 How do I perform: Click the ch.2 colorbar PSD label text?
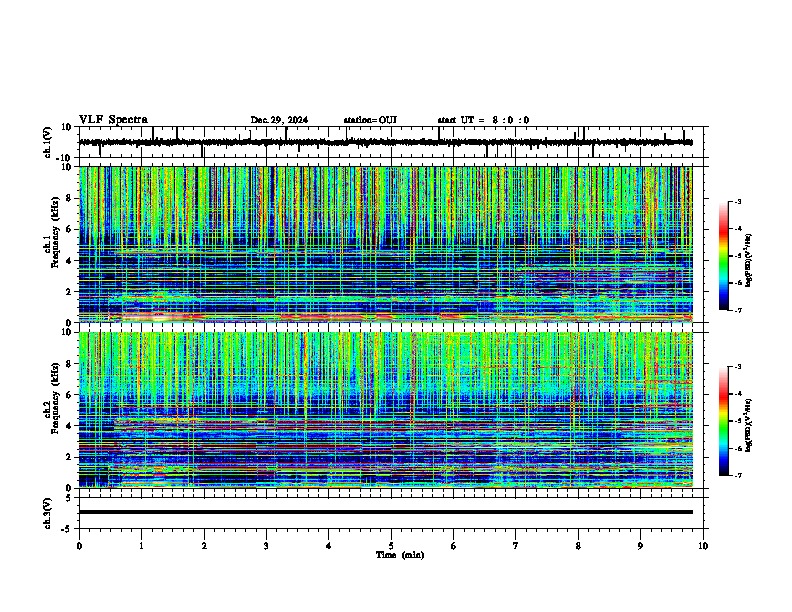click(x=749, y=425)
